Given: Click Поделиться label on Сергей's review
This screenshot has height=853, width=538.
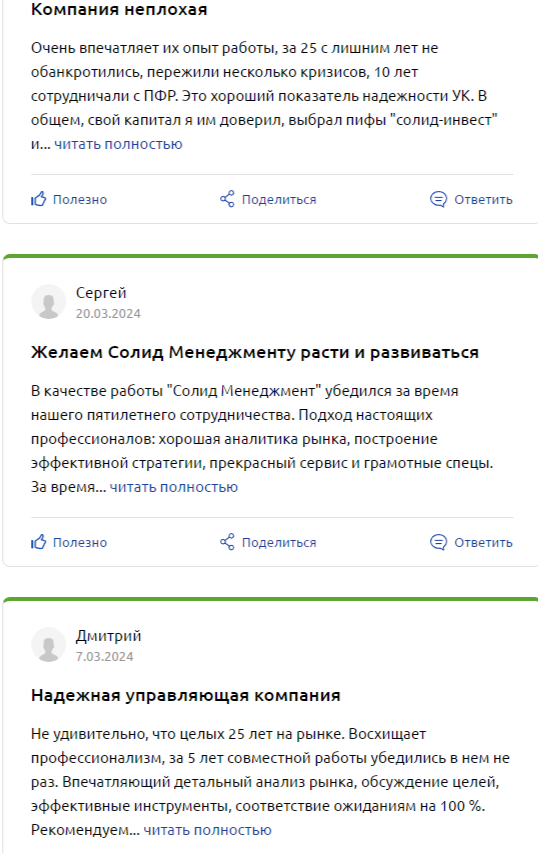Looking at the screenshot, I should (x=279, y=542).
